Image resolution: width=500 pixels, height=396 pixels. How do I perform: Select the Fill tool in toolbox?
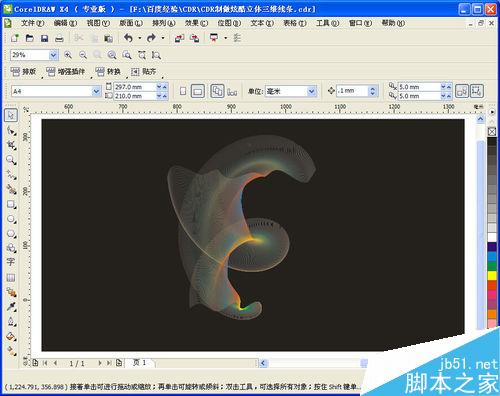click(11, 336)
